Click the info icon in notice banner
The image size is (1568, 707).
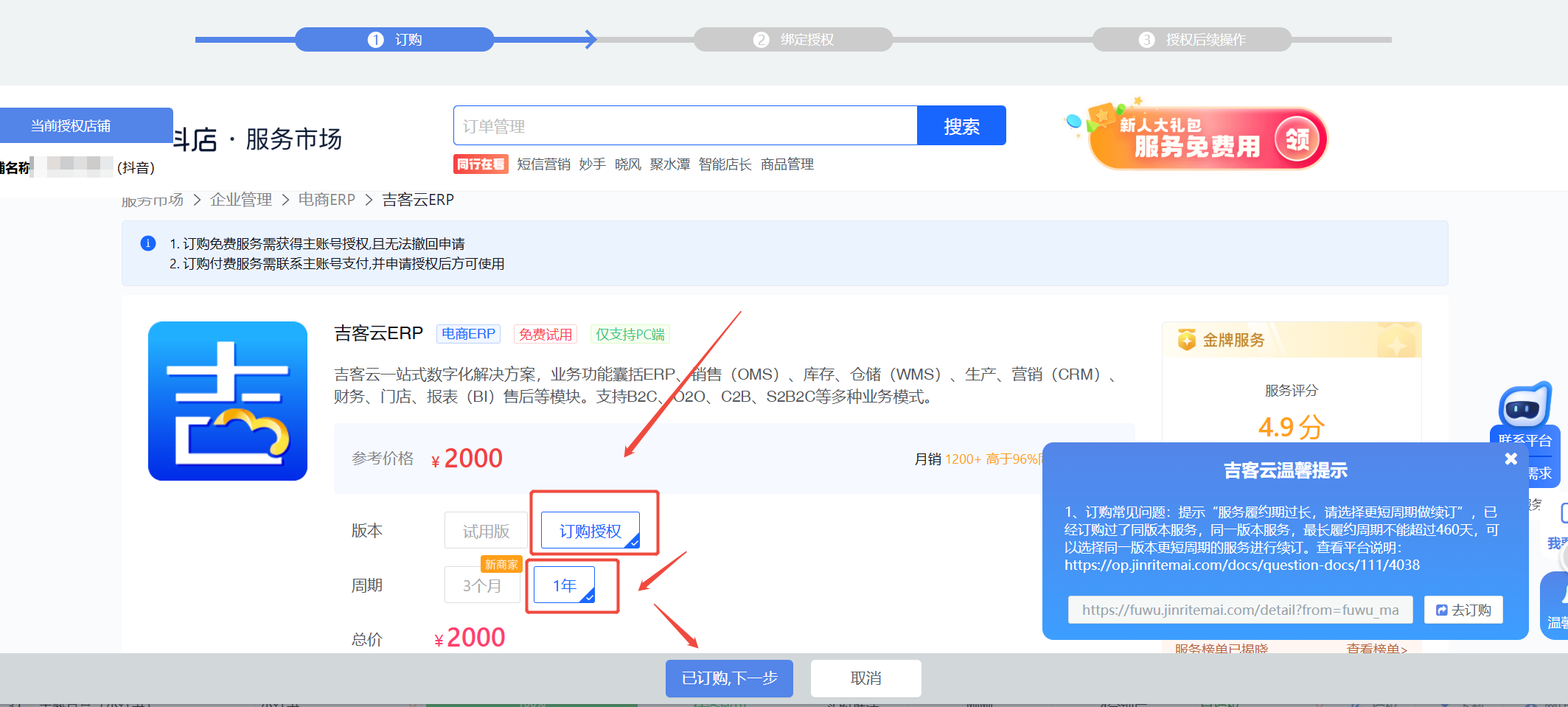click(148, 243)
